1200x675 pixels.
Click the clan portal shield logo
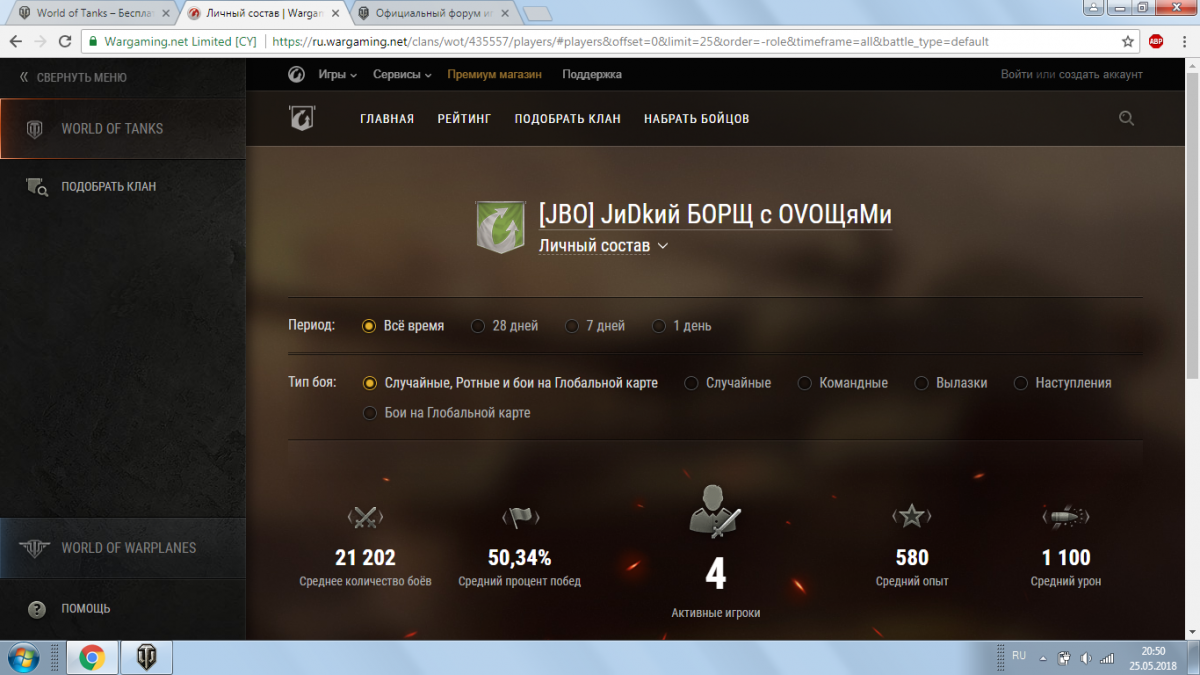pyautogui.click(x=301, y=118)
